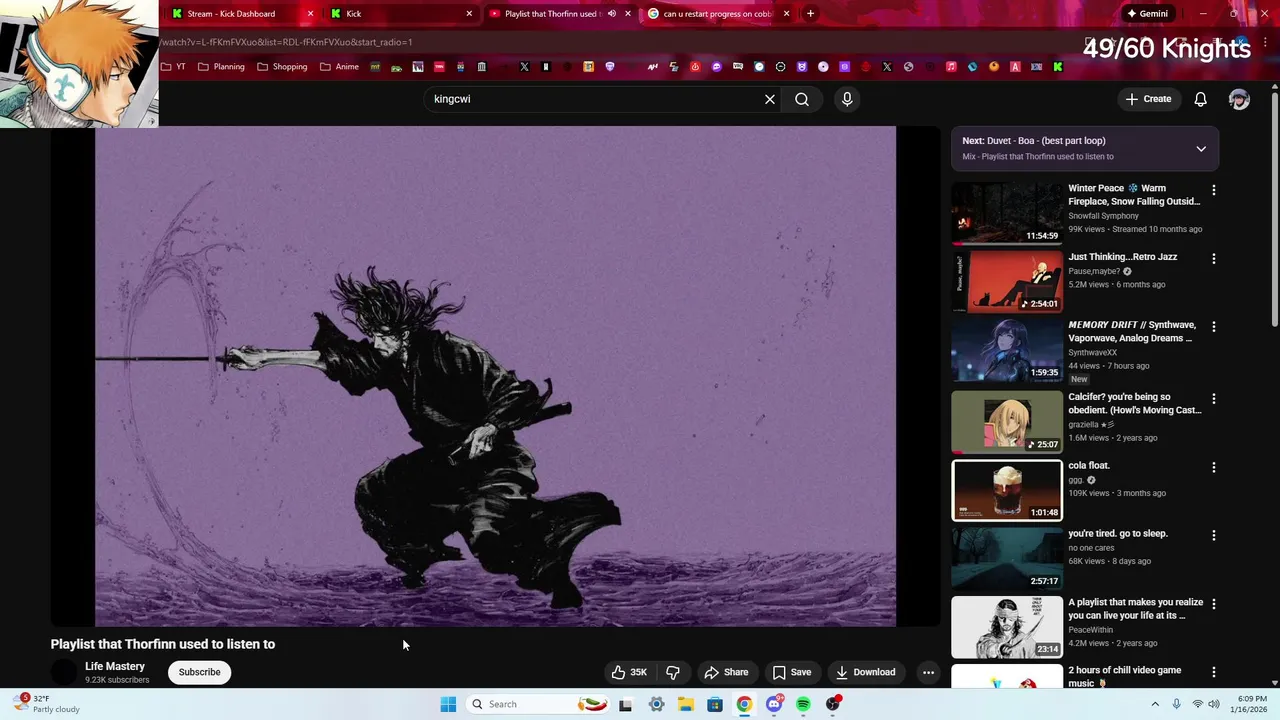Play MEMORY DRIFT Synthwave thumbnail

point(1007,351)
